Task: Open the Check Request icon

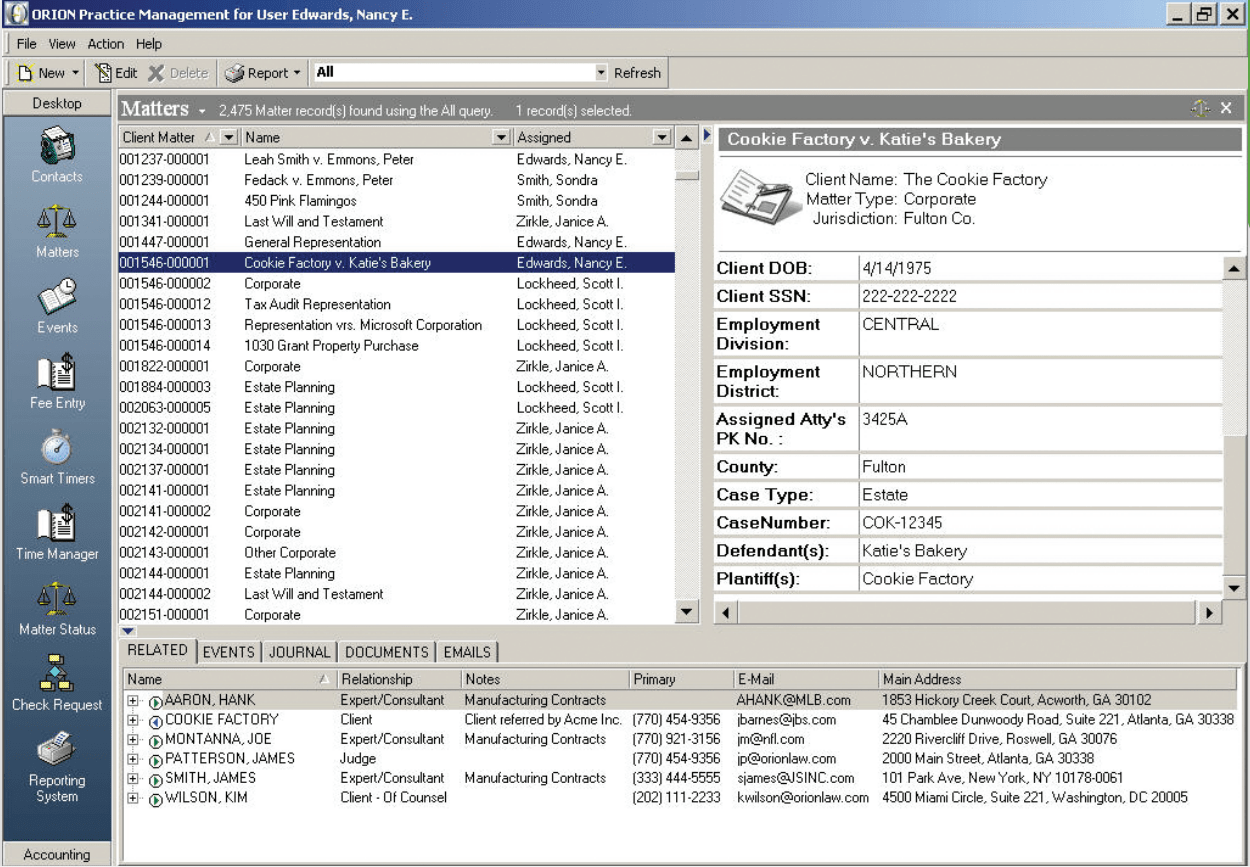Action: 57,674
